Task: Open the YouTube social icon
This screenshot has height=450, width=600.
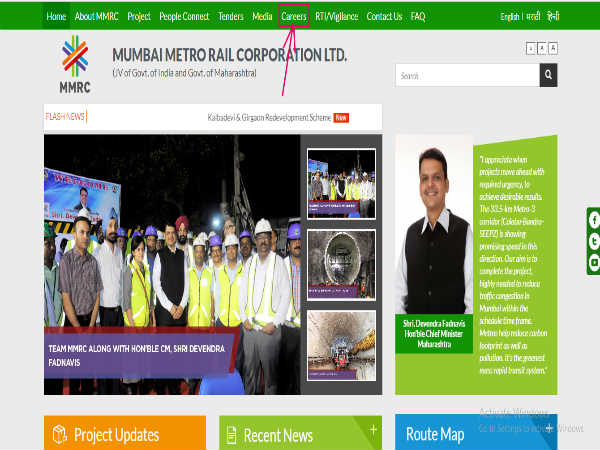Action: pos(594,263)
